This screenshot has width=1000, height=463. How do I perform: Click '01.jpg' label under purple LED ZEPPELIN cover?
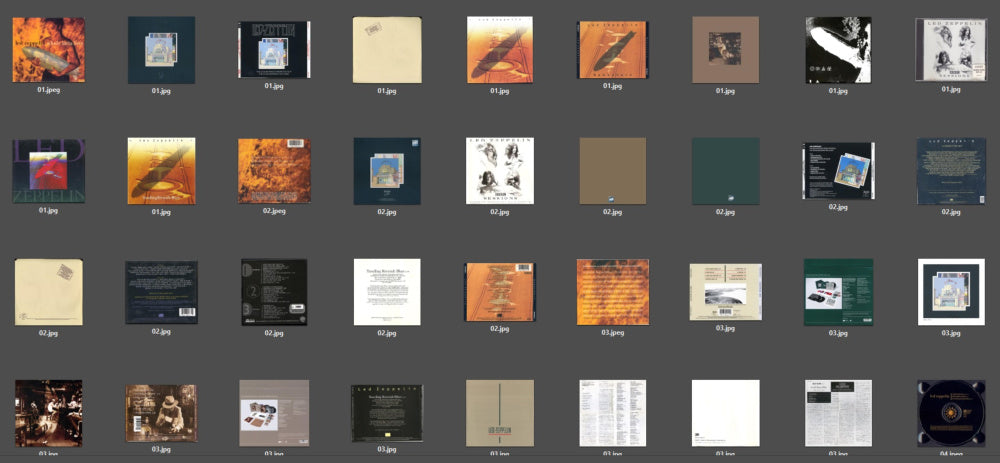pos(48,210)
